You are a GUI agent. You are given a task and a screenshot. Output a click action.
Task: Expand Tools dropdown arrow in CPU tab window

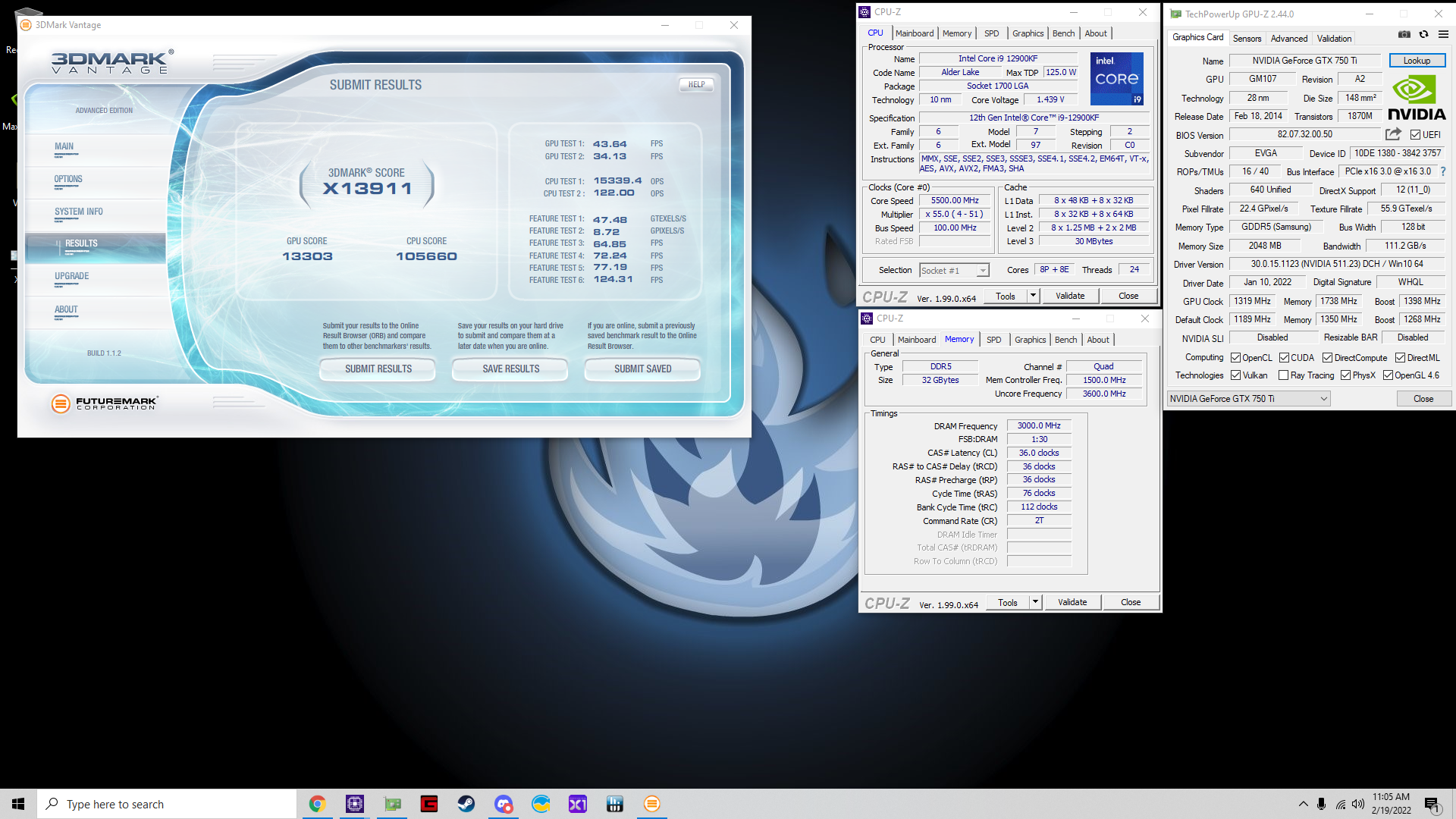click(x=1032, y=296)
